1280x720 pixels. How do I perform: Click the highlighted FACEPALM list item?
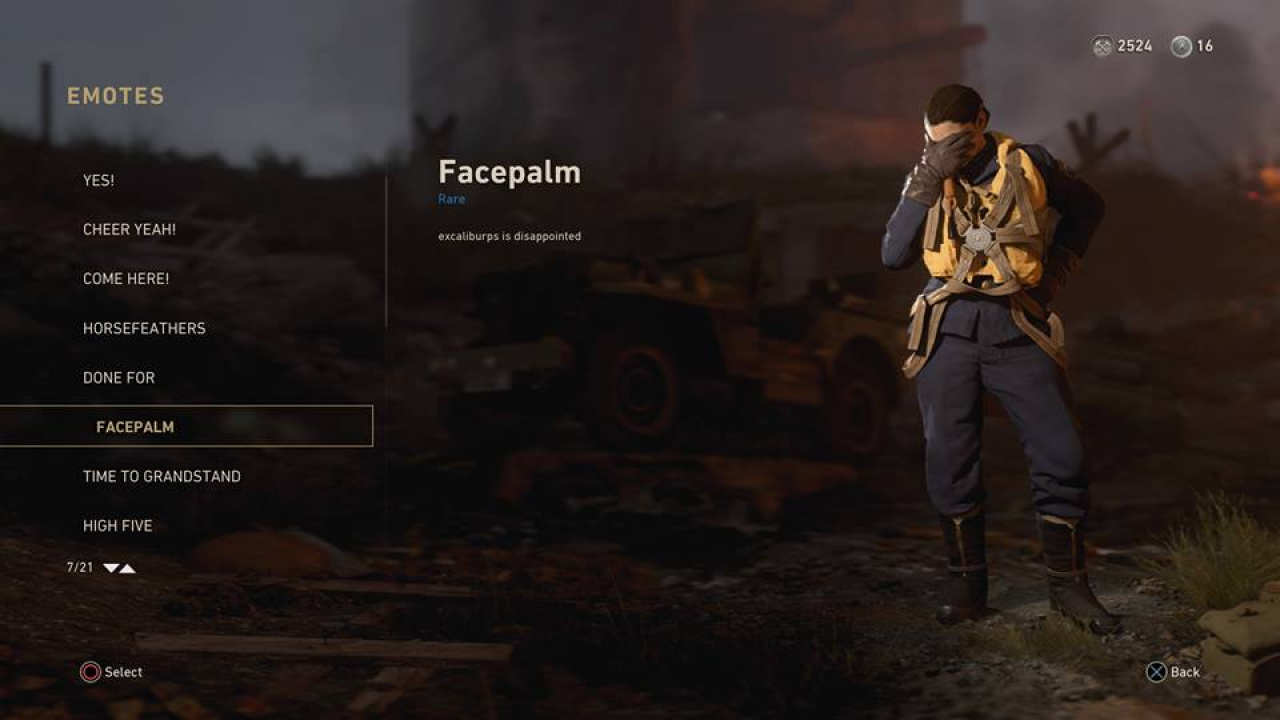pyautogui.click(x=186, y=426)
